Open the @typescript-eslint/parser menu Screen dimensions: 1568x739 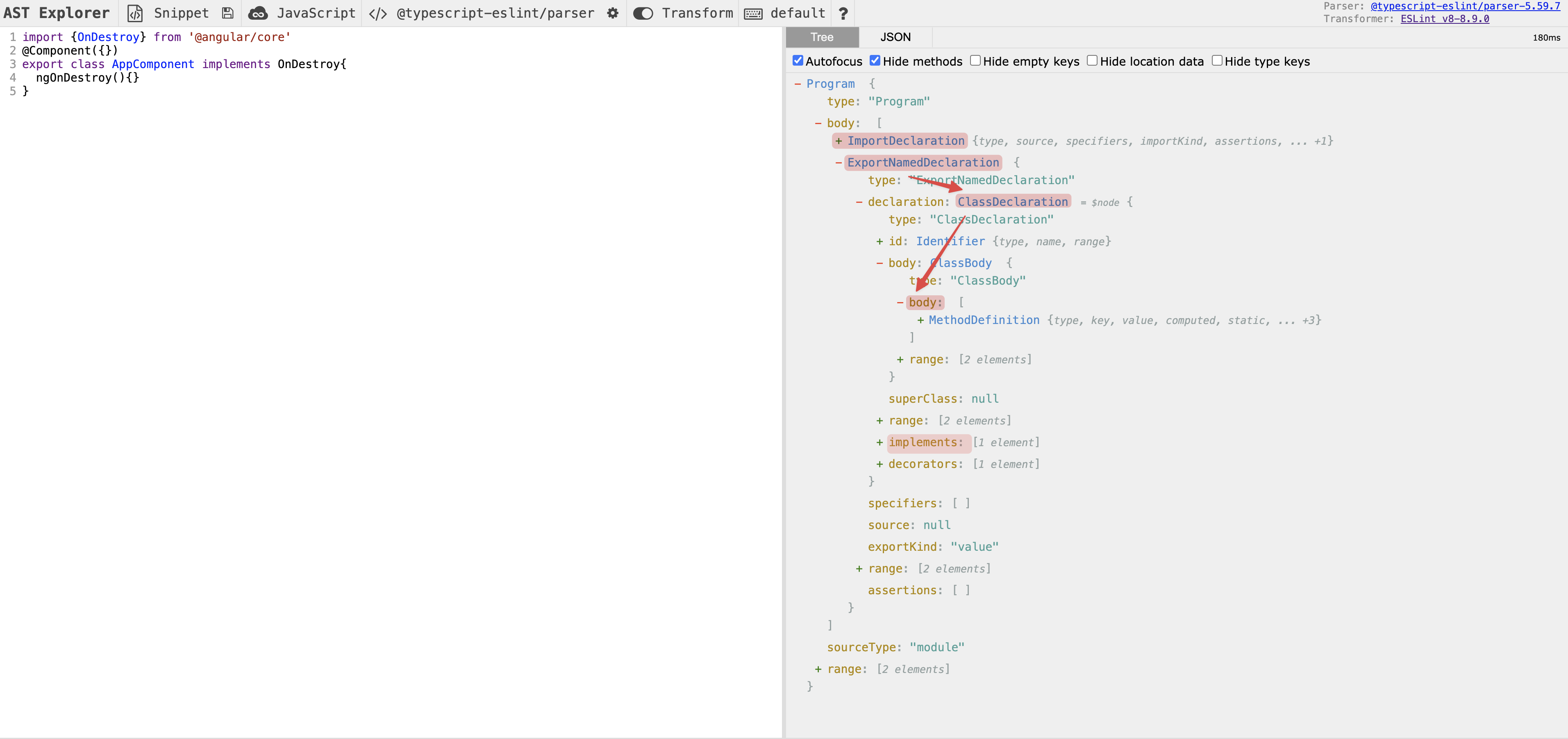tap(495, 13)
